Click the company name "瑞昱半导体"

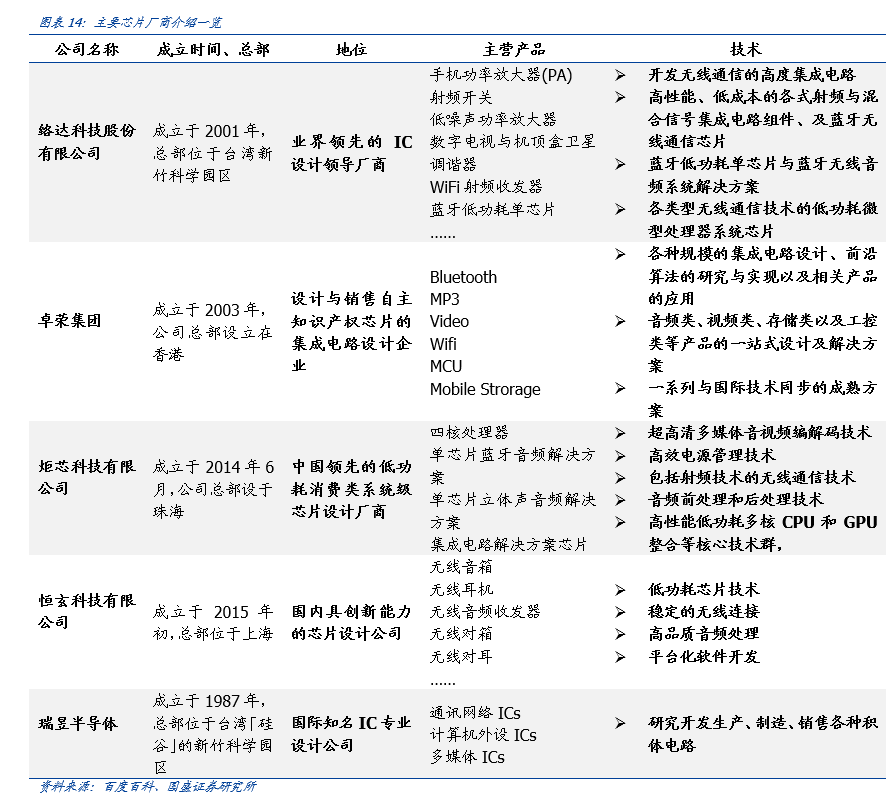coord(77,724)
